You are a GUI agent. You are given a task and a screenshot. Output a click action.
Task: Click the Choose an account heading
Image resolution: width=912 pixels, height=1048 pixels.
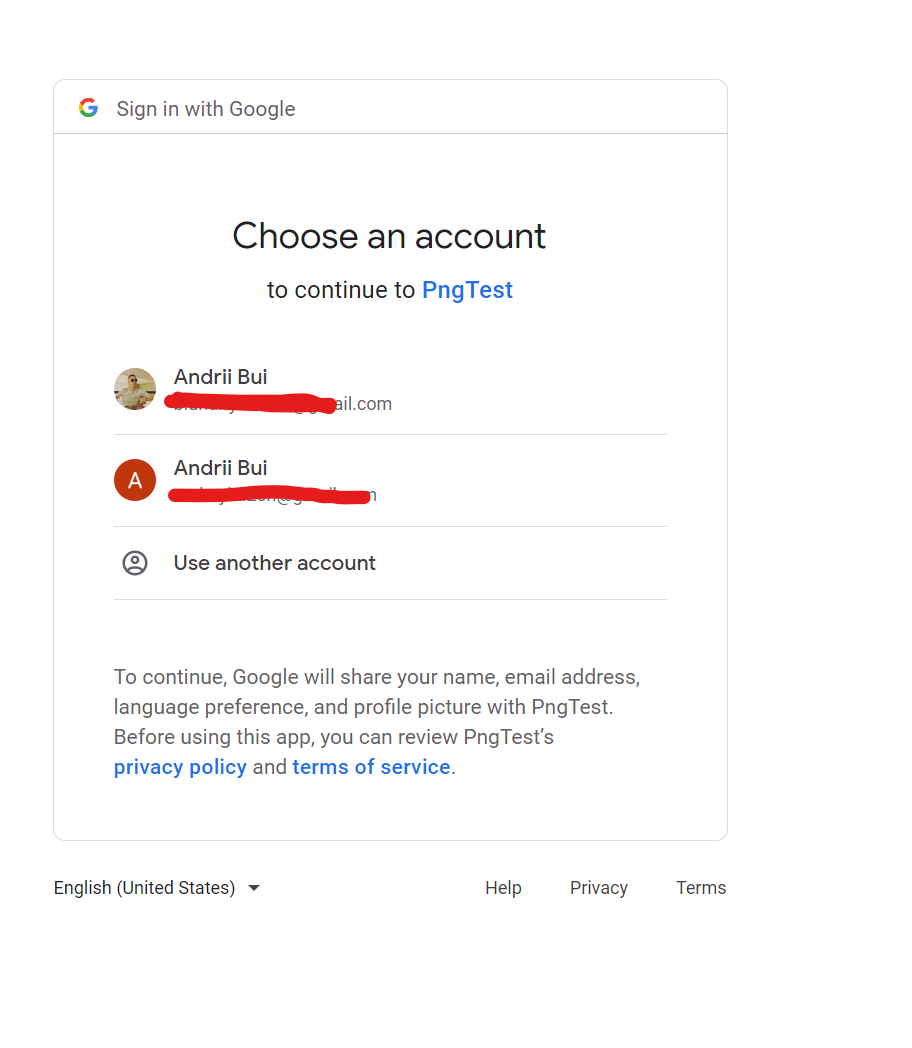tap(389, 236)
